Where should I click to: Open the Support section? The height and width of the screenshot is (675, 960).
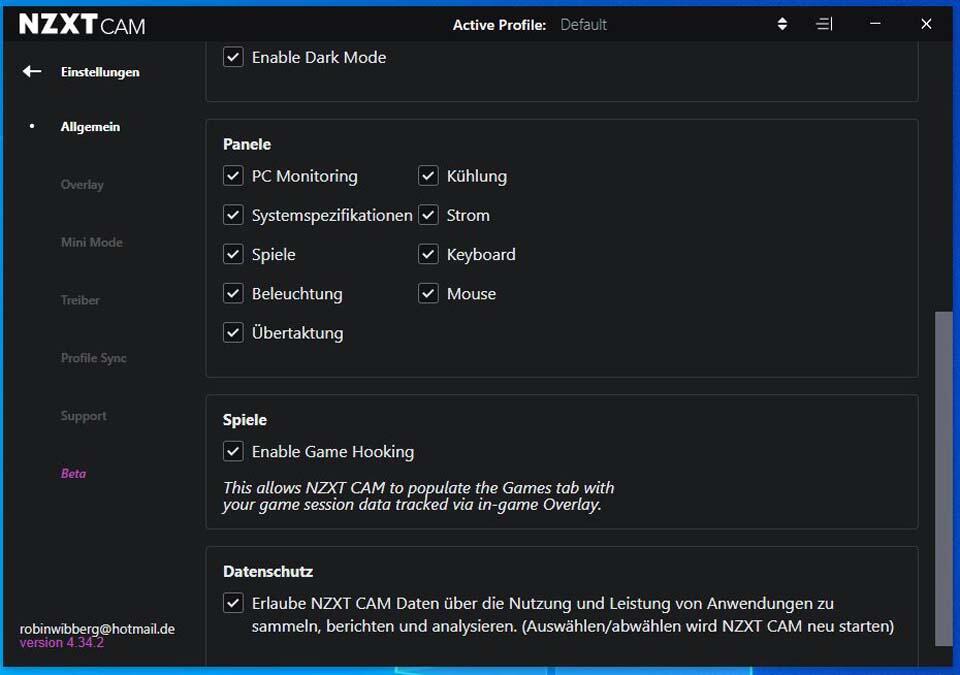tap(83, 416)
